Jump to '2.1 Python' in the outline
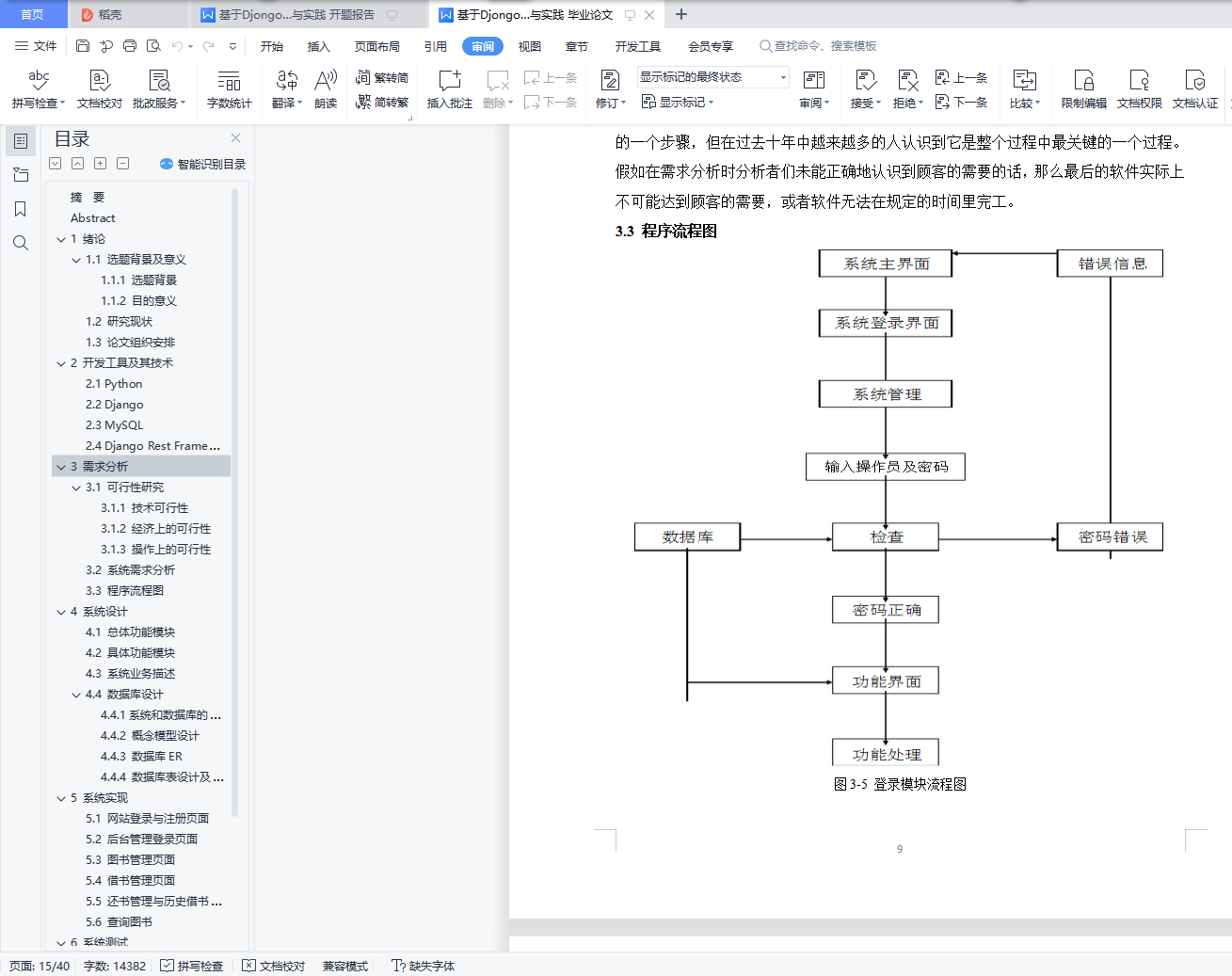The height and width of the screenshot is (976, 1232). (x=114, y=384)
